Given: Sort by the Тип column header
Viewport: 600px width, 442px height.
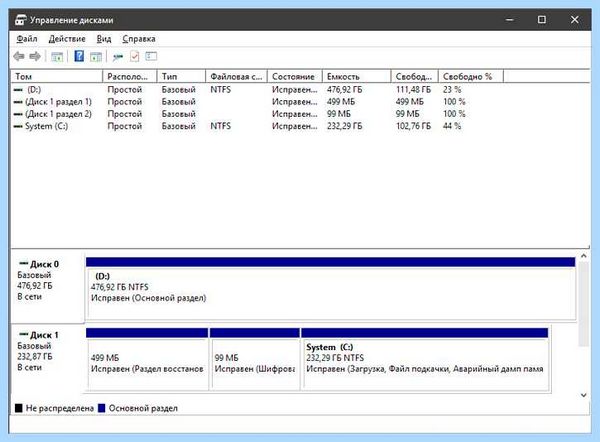Looking at the screenshot, I should [181, 77].
